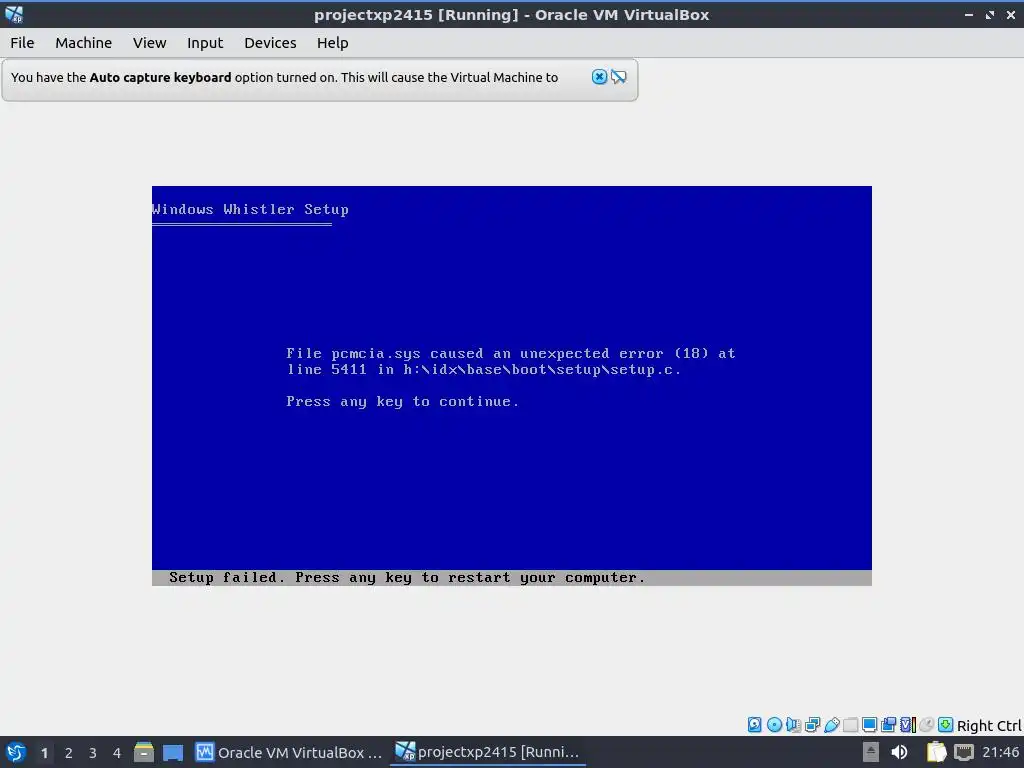Open the Machine menu
This screenshot has width=1024, height=768.
point(83,43)
